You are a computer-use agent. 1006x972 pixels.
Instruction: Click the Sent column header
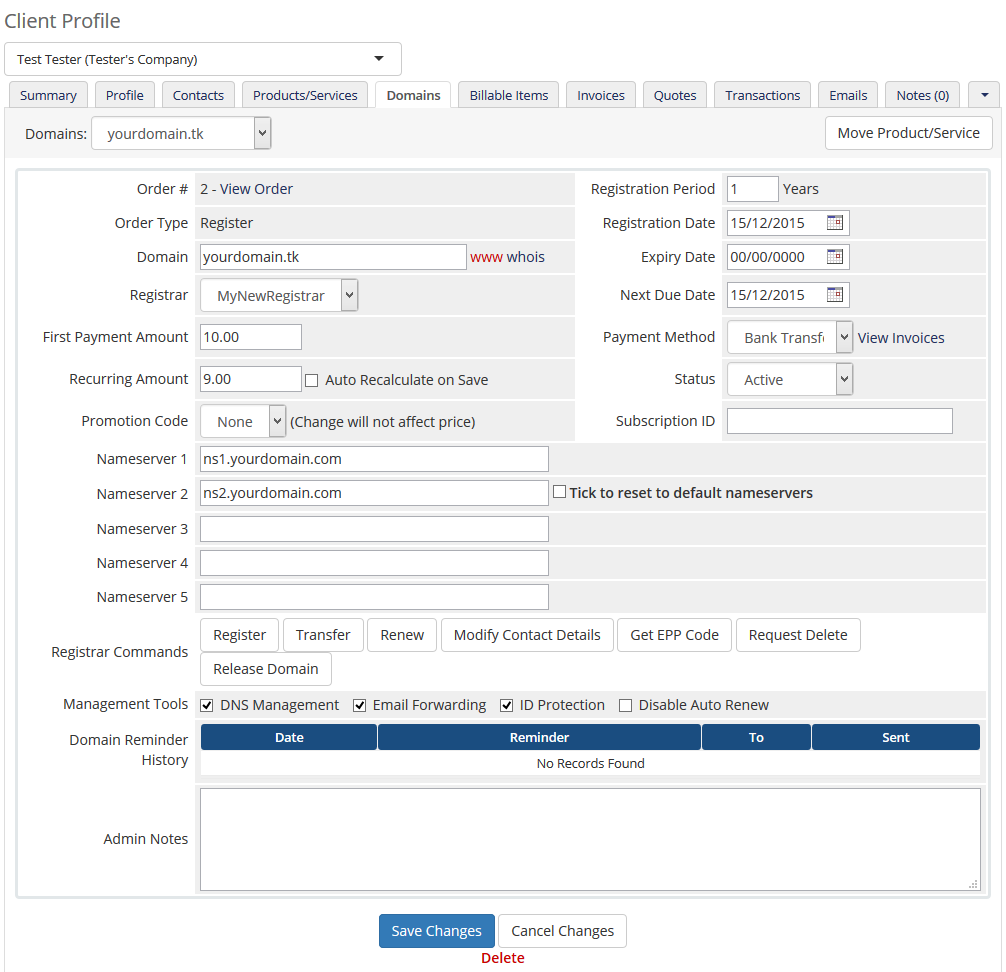[896, 737]
